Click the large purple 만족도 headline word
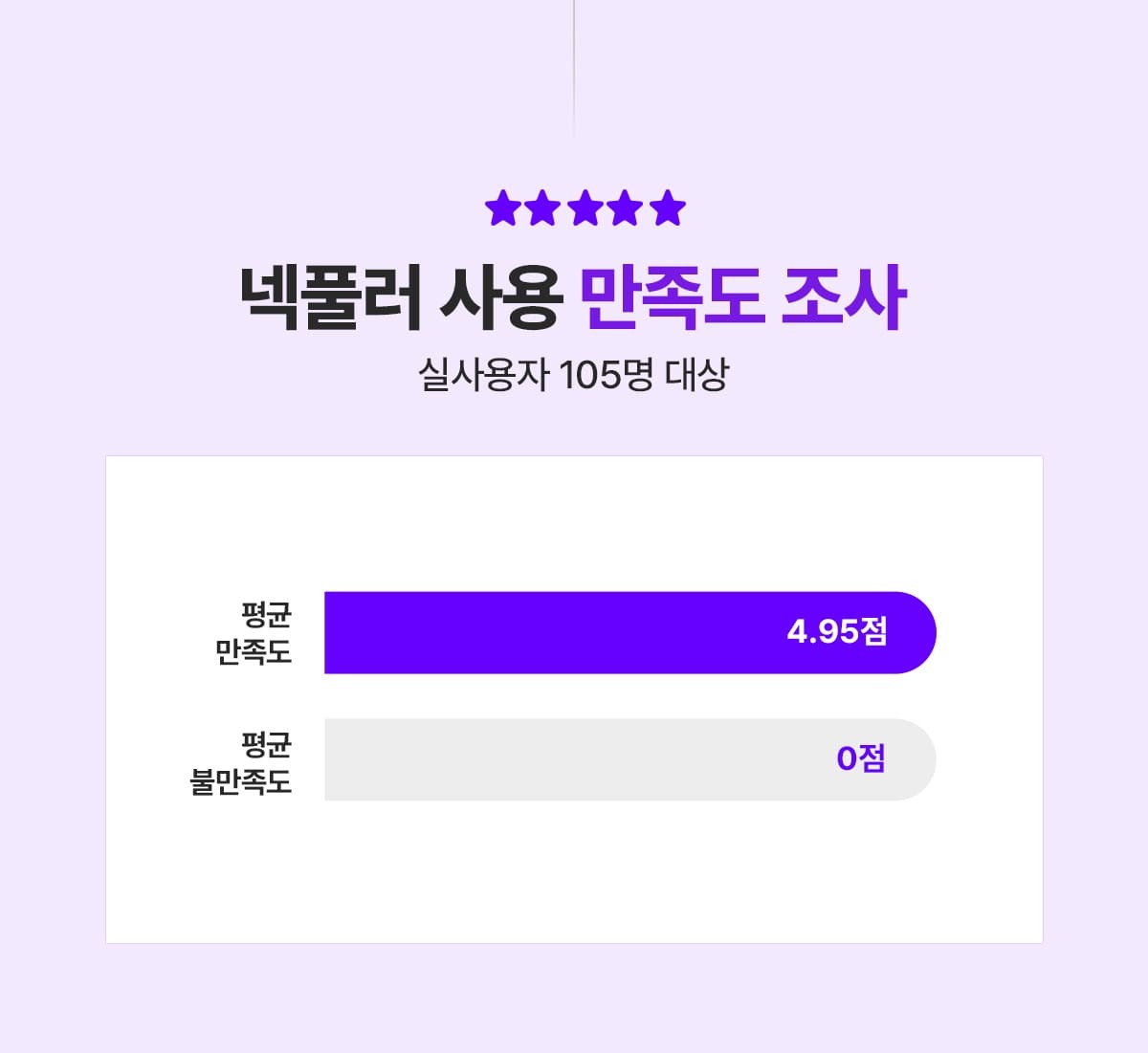1148x1053 pixels. (671, 296)
